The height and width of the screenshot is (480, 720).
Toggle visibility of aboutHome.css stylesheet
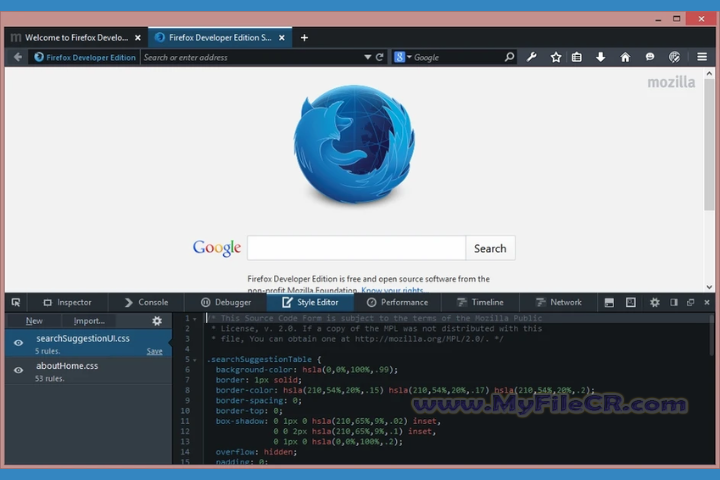[x=18, y=370]
